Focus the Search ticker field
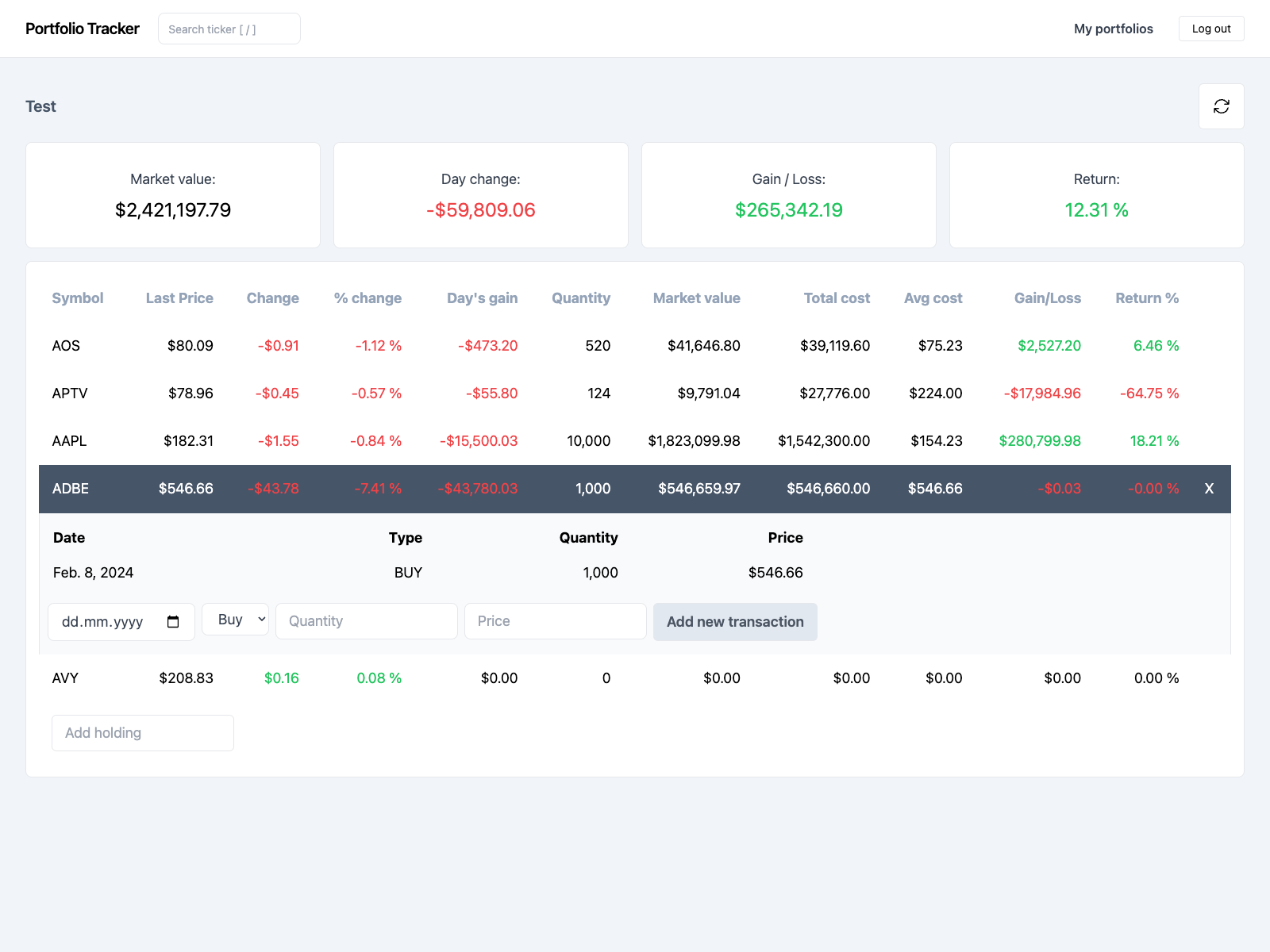The height and width of the screenshot is (952, 1270). click(x=229, y=29)
